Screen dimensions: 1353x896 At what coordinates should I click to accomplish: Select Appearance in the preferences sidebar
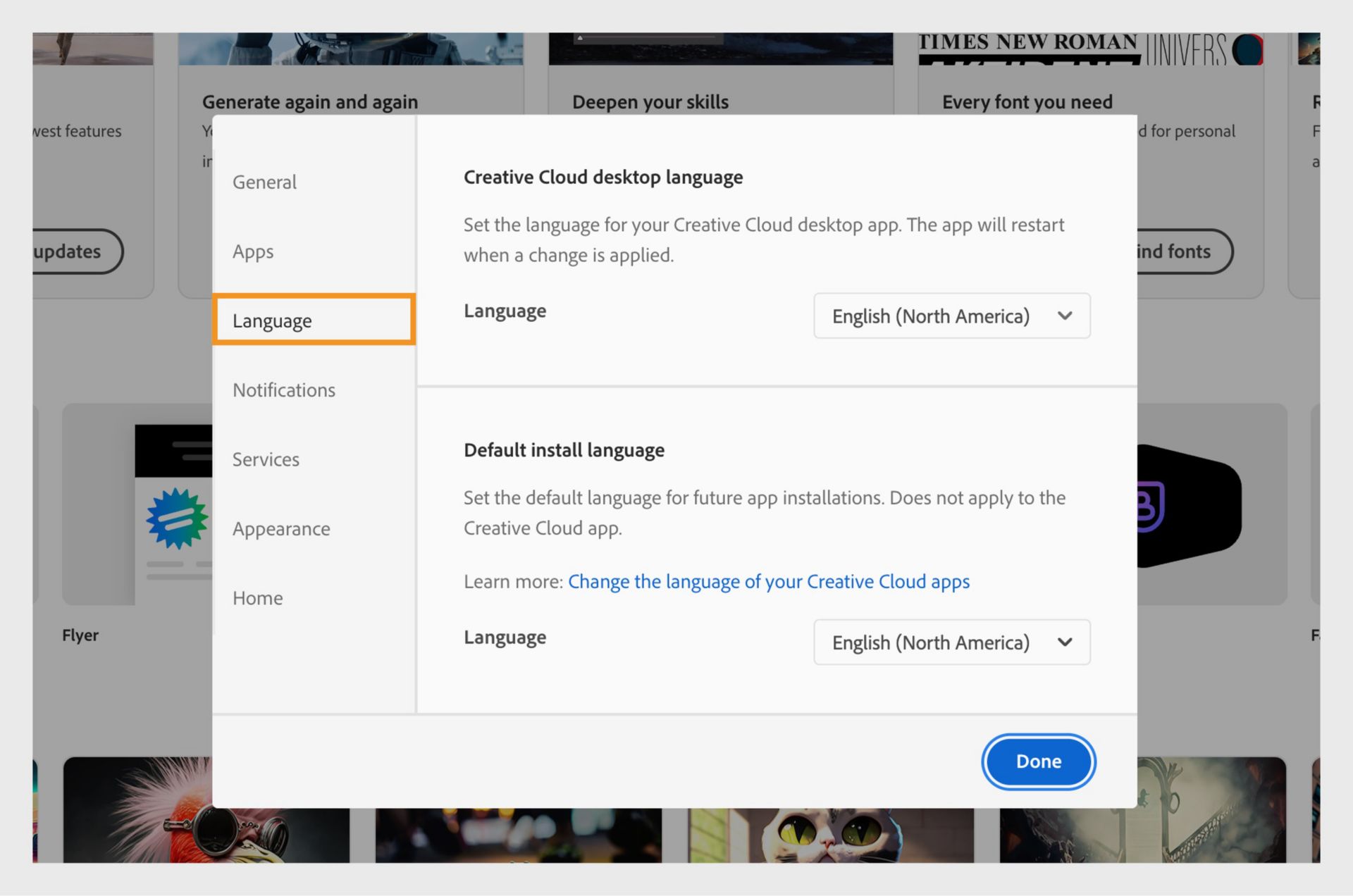click(x=281, y=528)
